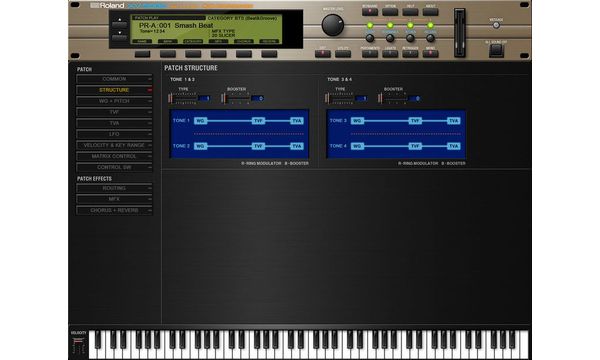Turn the Master Level knob

point(333,25)
